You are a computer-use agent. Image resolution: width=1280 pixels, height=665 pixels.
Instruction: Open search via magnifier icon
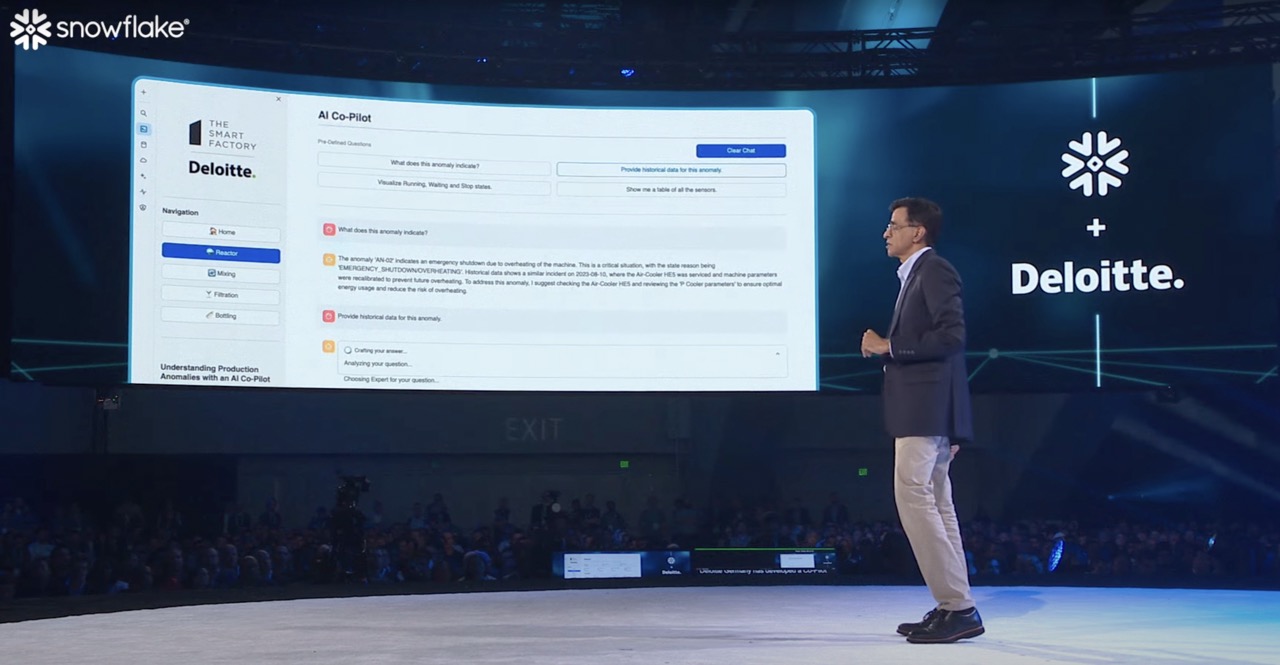143,113
